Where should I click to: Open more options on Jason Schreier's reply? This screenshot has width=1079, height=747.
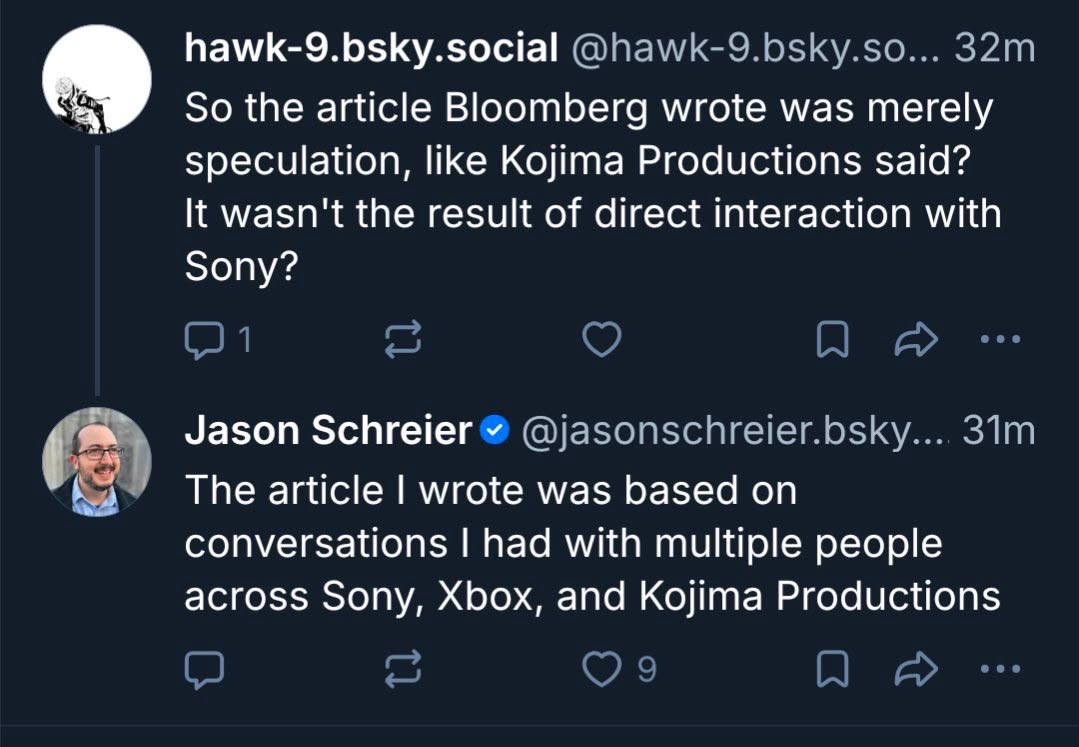[x=1001, y=669]
